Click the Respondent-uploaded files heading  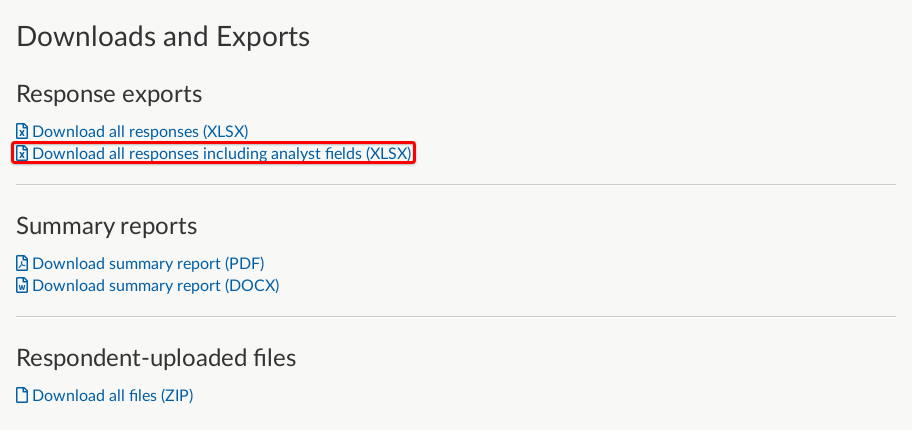click(156, 358)
